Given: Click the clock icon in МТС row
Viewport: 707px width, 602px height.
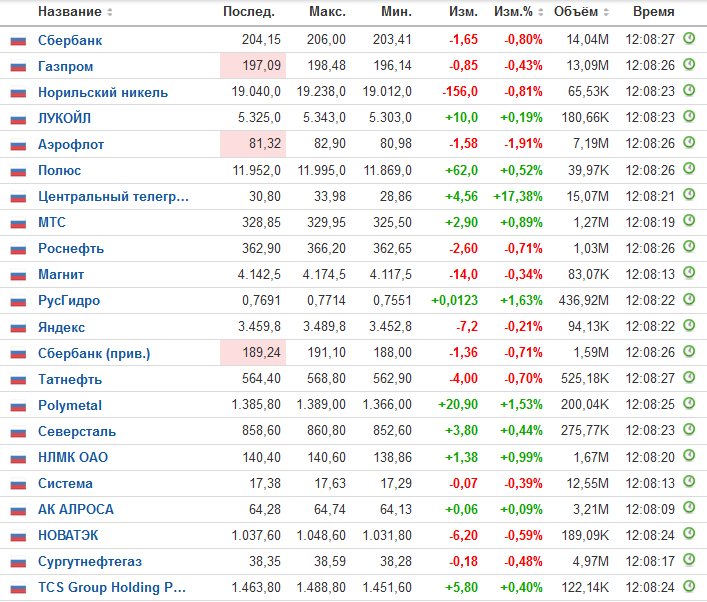Looking at the screenshot, I should click(x=689, y=221).
